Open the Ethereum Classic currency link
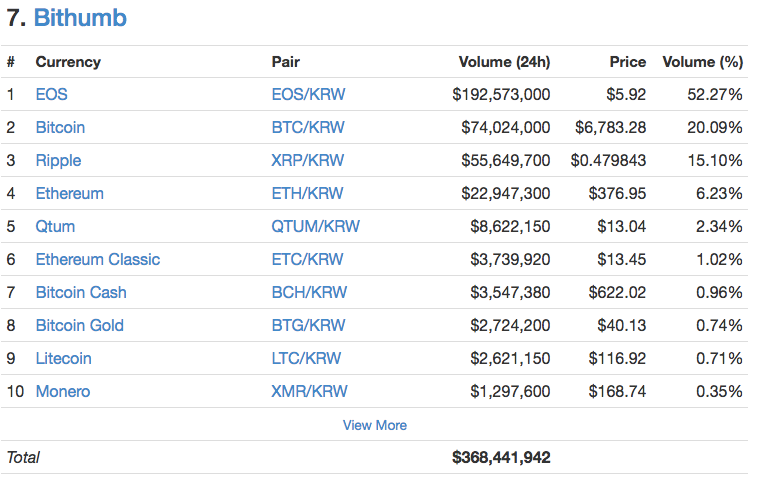 click(97, 259)
